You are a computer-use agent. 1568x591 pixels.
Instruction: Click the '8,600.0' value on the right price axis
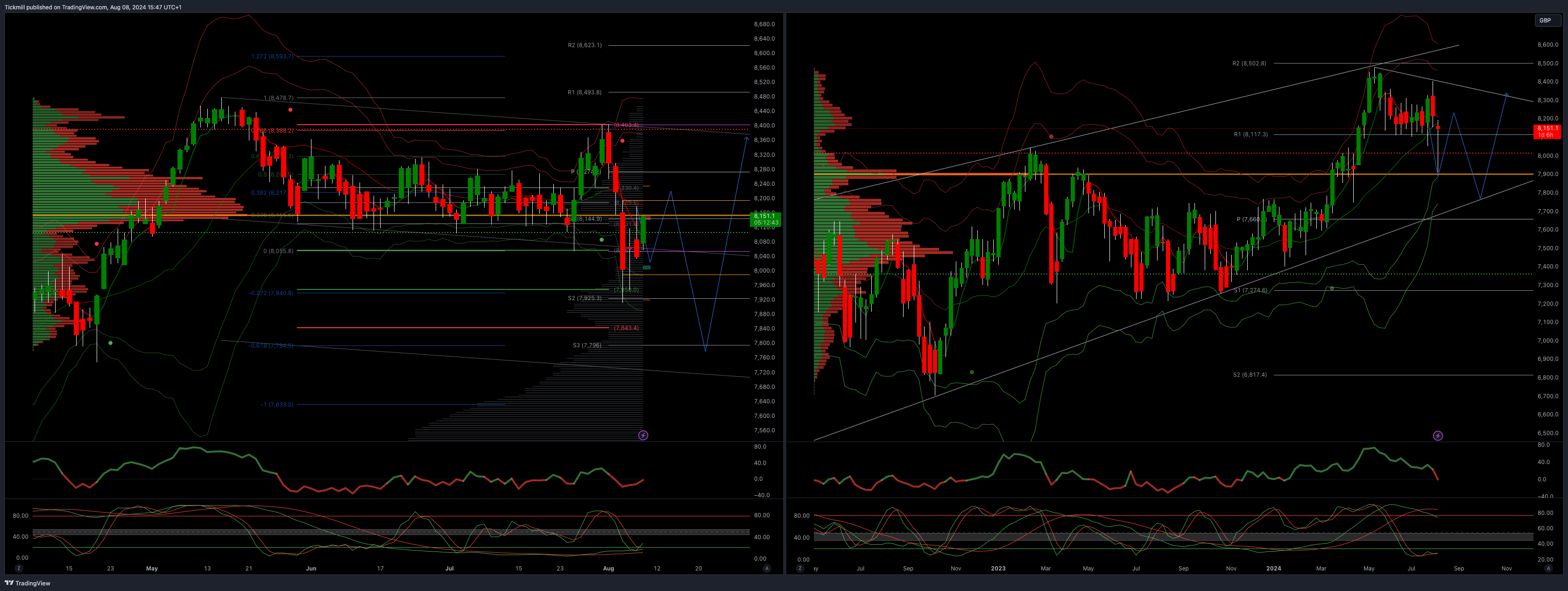(x=1548, y=45)
